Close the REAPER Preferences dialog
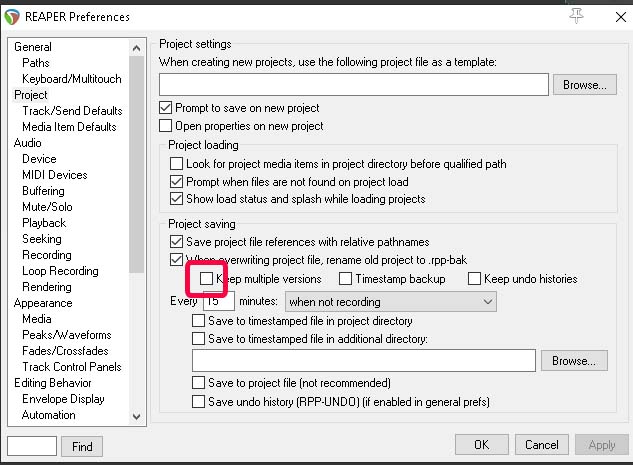Screen dimensions: 633x465 (620, 17)
